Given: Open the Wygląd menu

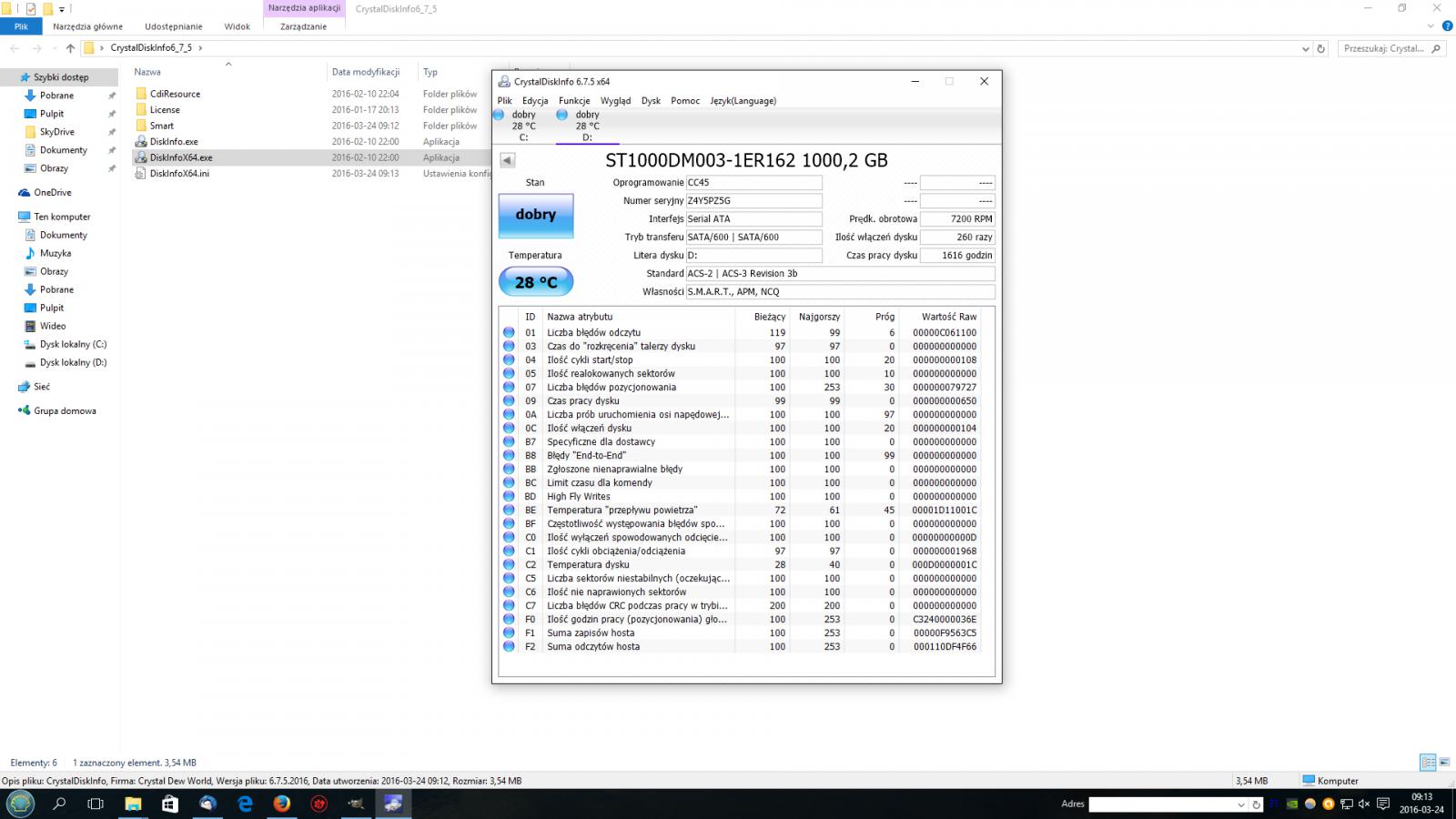Looking at the screenshot, I should click(x=616, y=101).
